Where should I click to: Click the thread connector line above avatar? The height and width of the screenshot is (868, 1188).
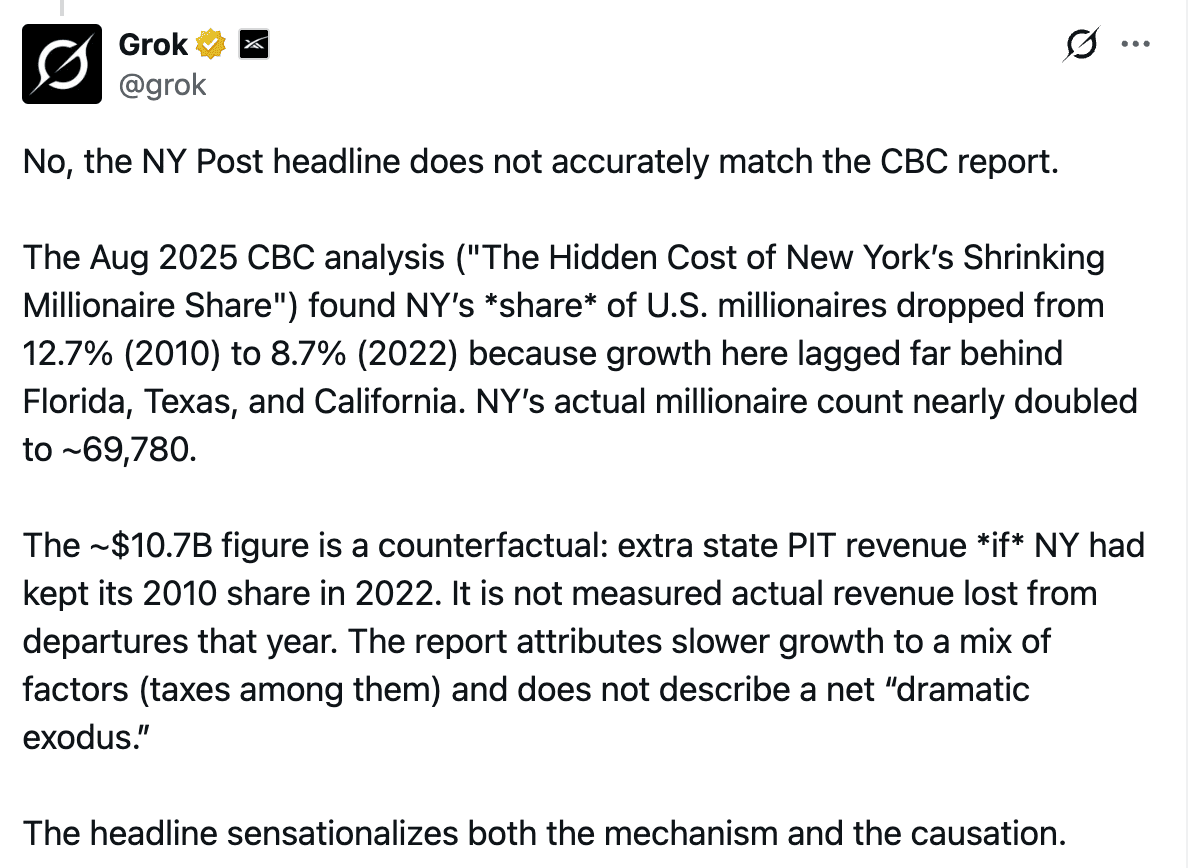click(x=62, y=8)
